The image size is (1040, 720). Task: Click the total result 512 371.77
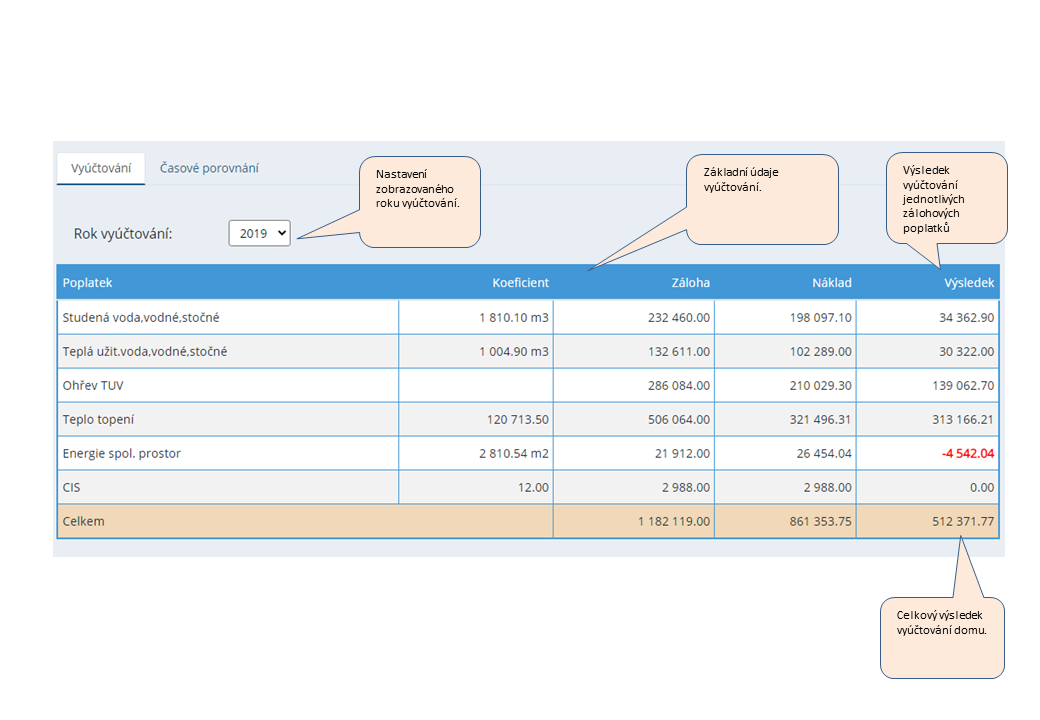(958, 522)
